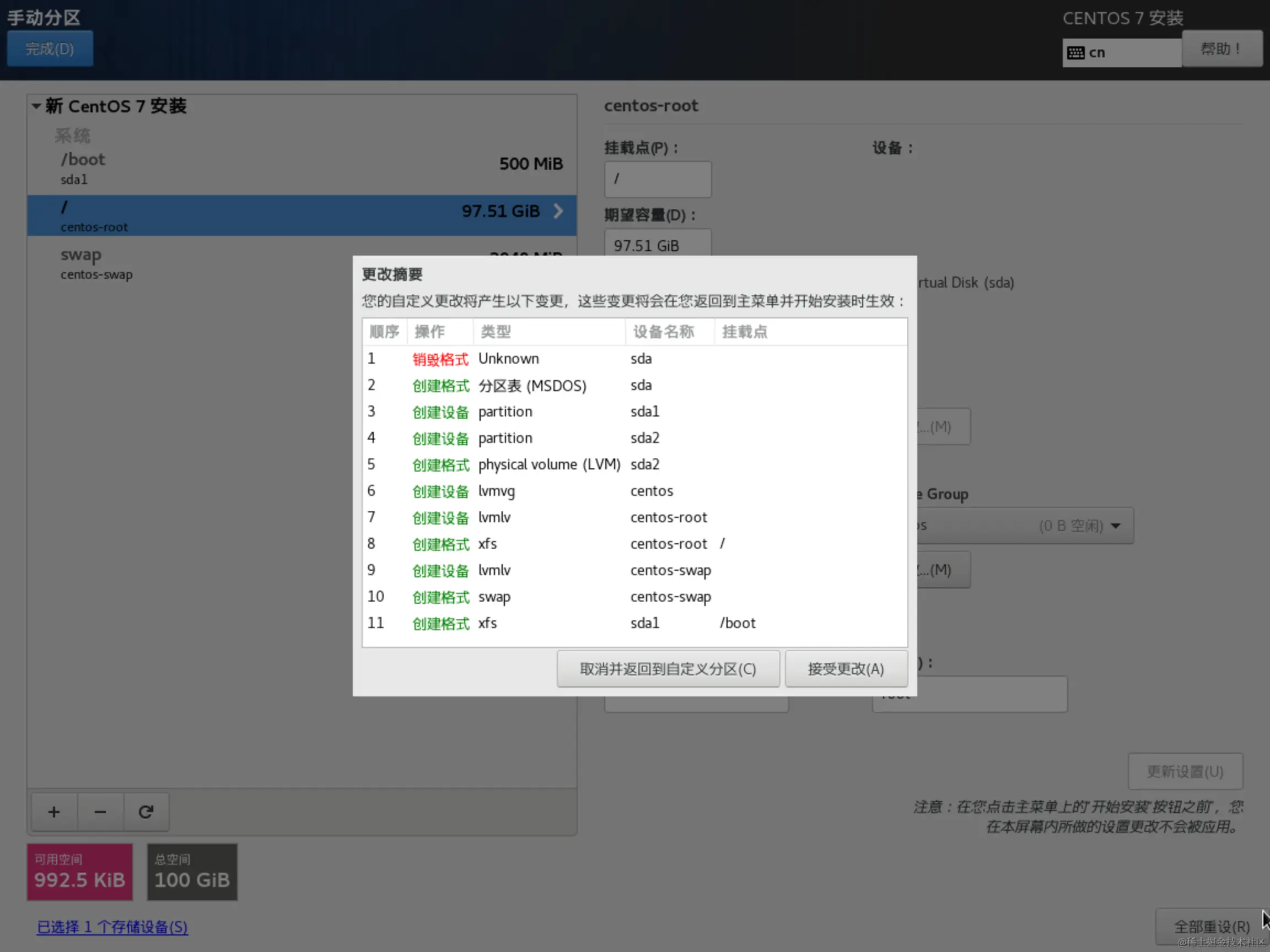The height and width of the screenshot is (952, 1270).
Task: Click the rescan storage refresh icon
Action: 146,812
